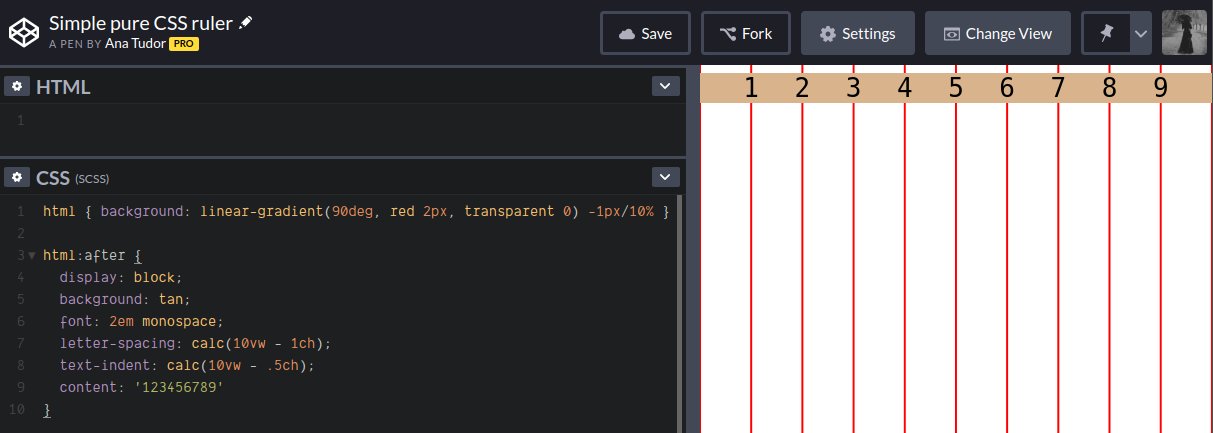
Task: Click line number 10 in CSS gutter
Action: tap(15, 409)
